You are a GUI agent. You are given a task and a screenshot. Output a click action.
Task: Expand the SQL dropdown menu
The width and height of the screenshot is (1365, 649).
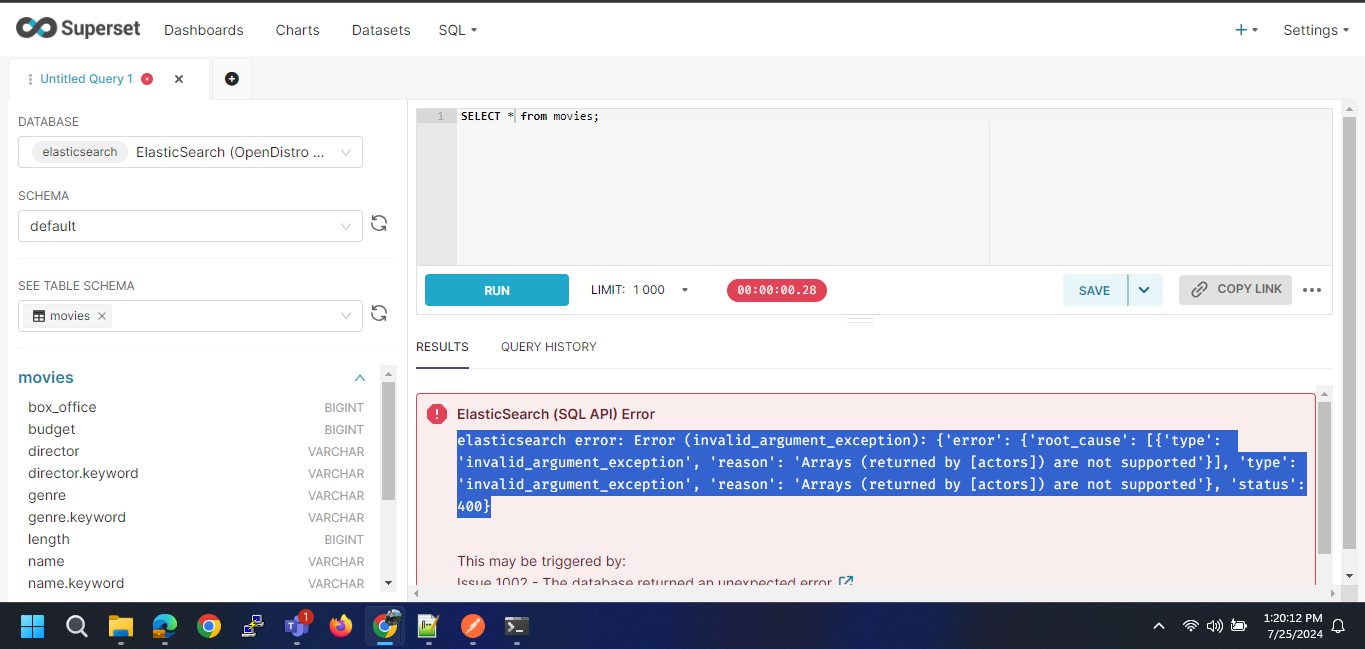point(458,30)
